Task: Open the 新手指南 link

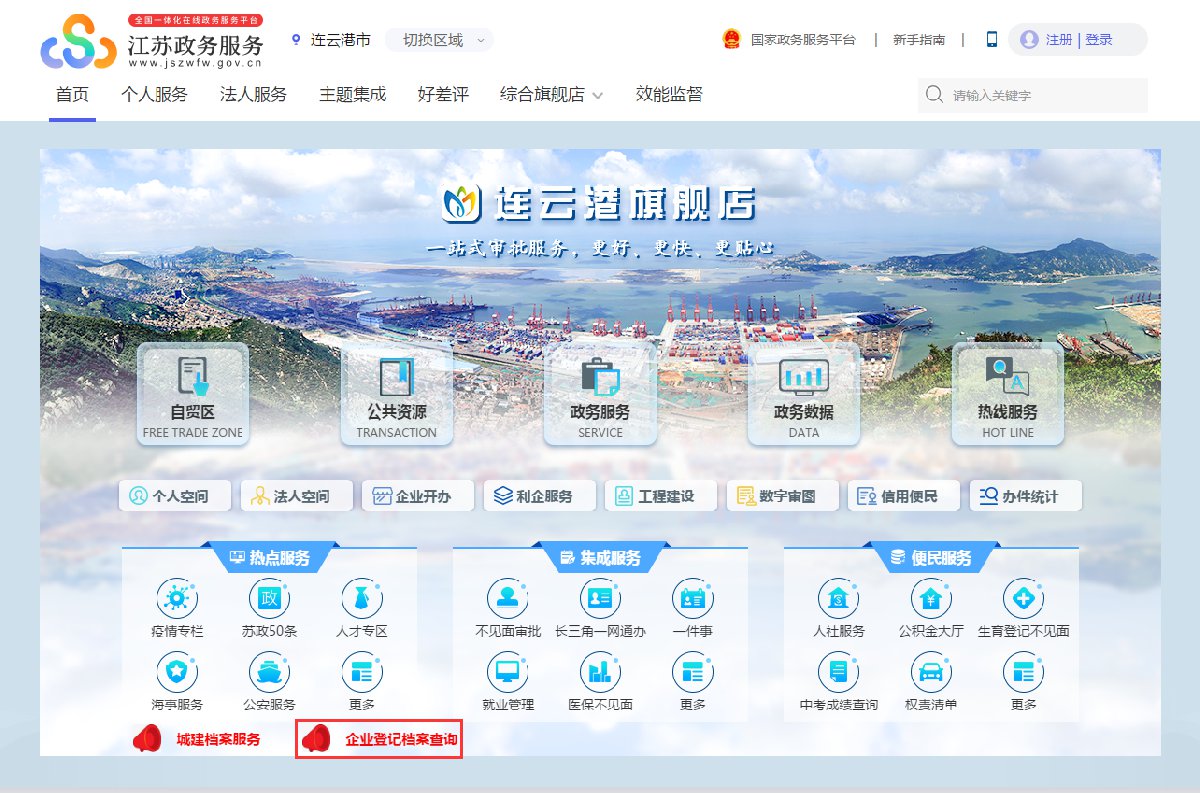Action: 919,40
